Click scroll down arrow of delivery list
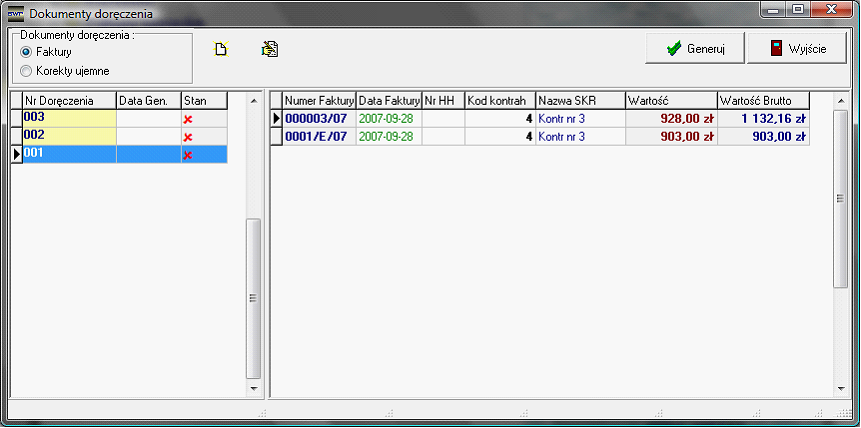This screenshot has width=861, height=428. click(x=253, y=388)
